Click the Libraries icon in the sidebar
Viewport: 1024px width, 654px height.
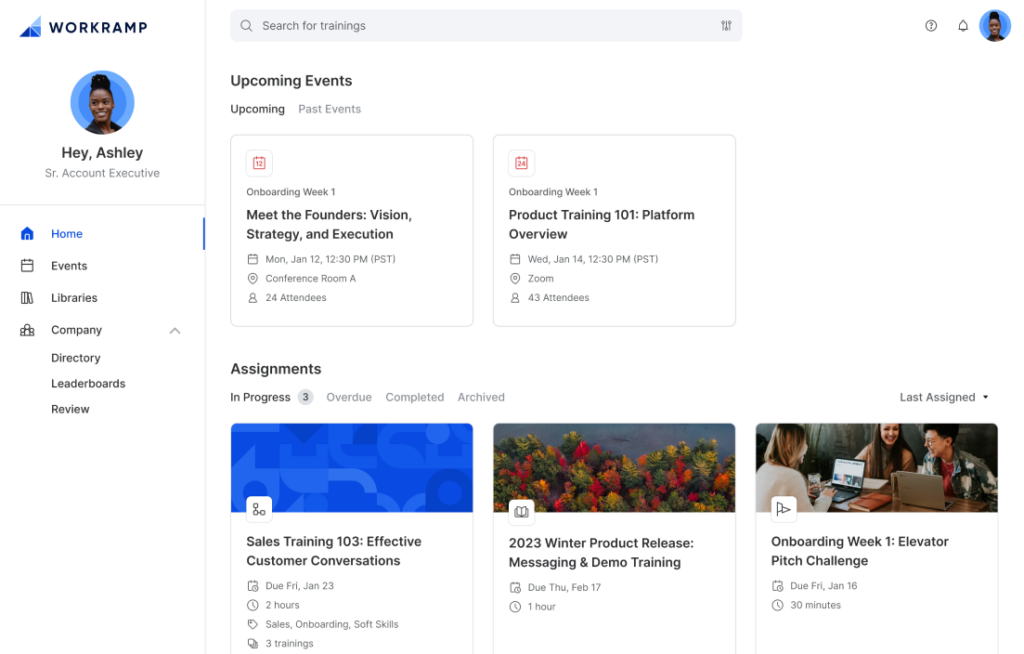(x=27, y=297)
